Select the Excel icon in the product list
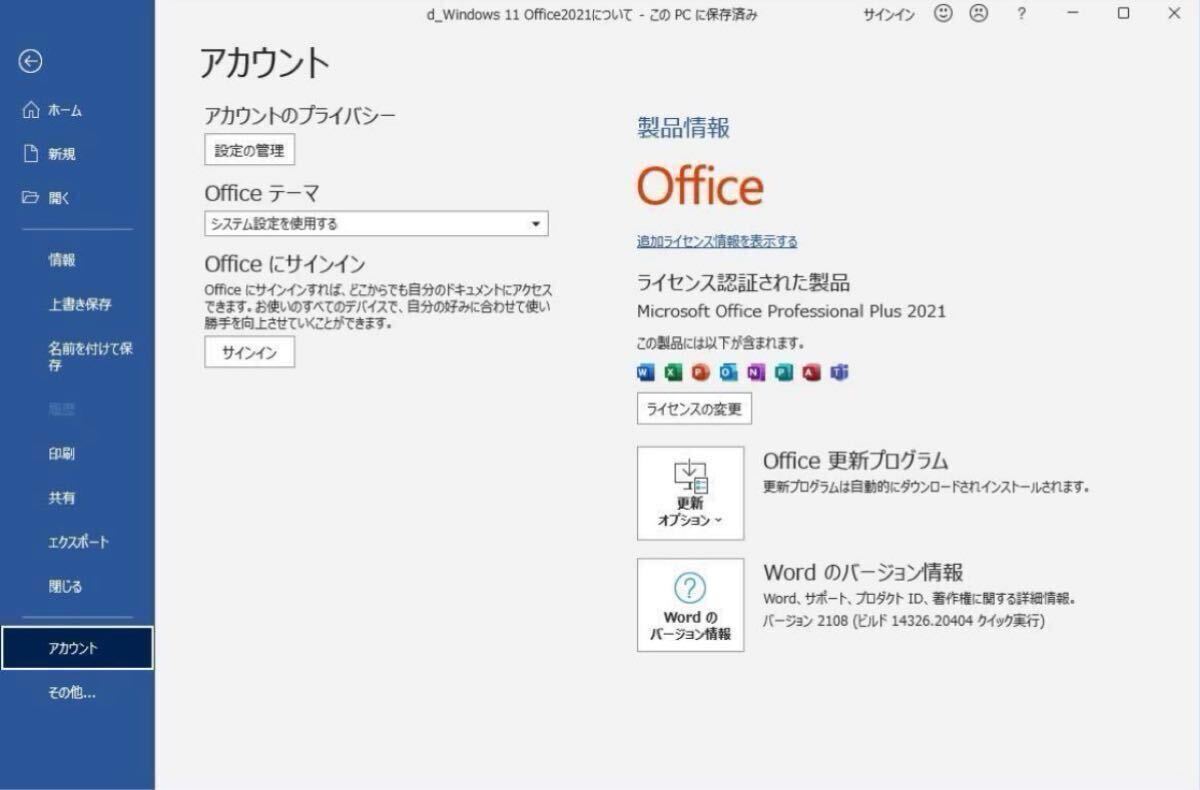This screenshot has width=1200, height=790. pyautogui.click(x=673, y=372)
